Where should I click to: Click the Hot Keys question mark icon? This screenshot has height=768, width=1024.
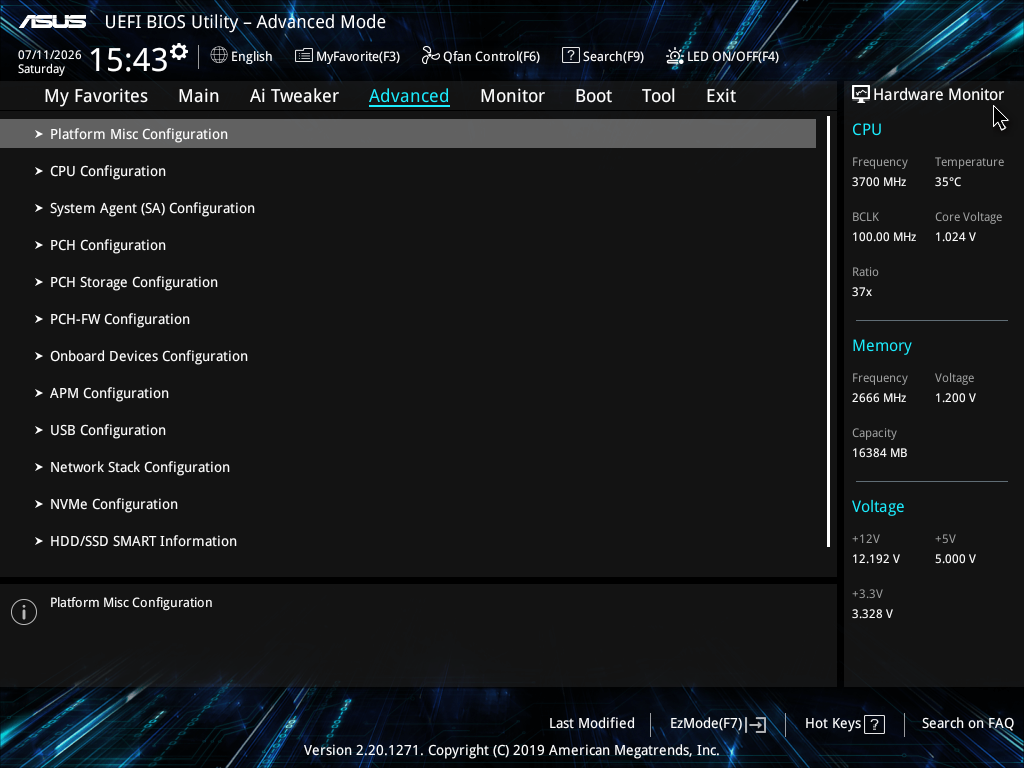874,724
